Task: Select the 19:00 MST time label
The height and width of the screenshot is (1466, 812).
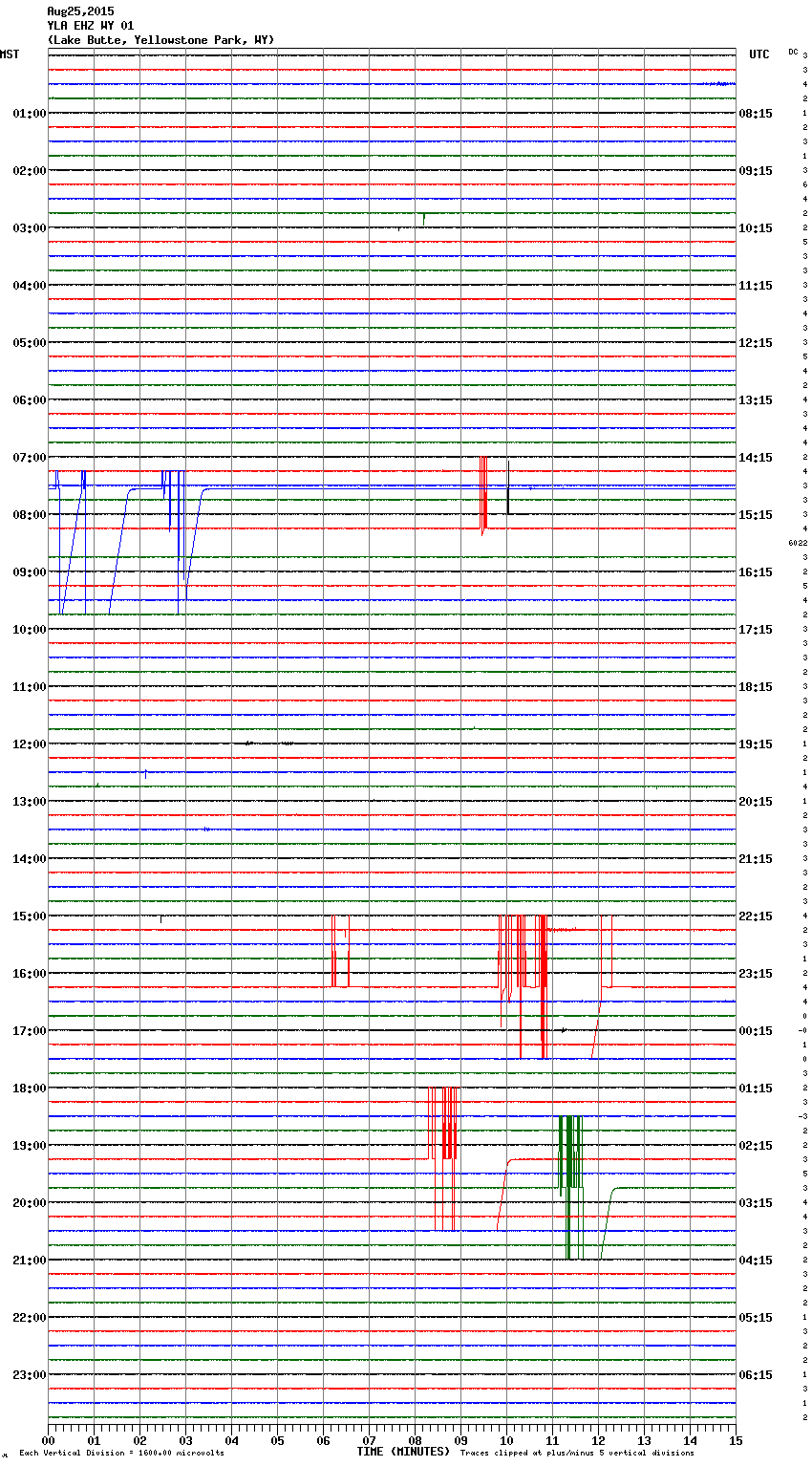Action: [x=29, y=1145]
